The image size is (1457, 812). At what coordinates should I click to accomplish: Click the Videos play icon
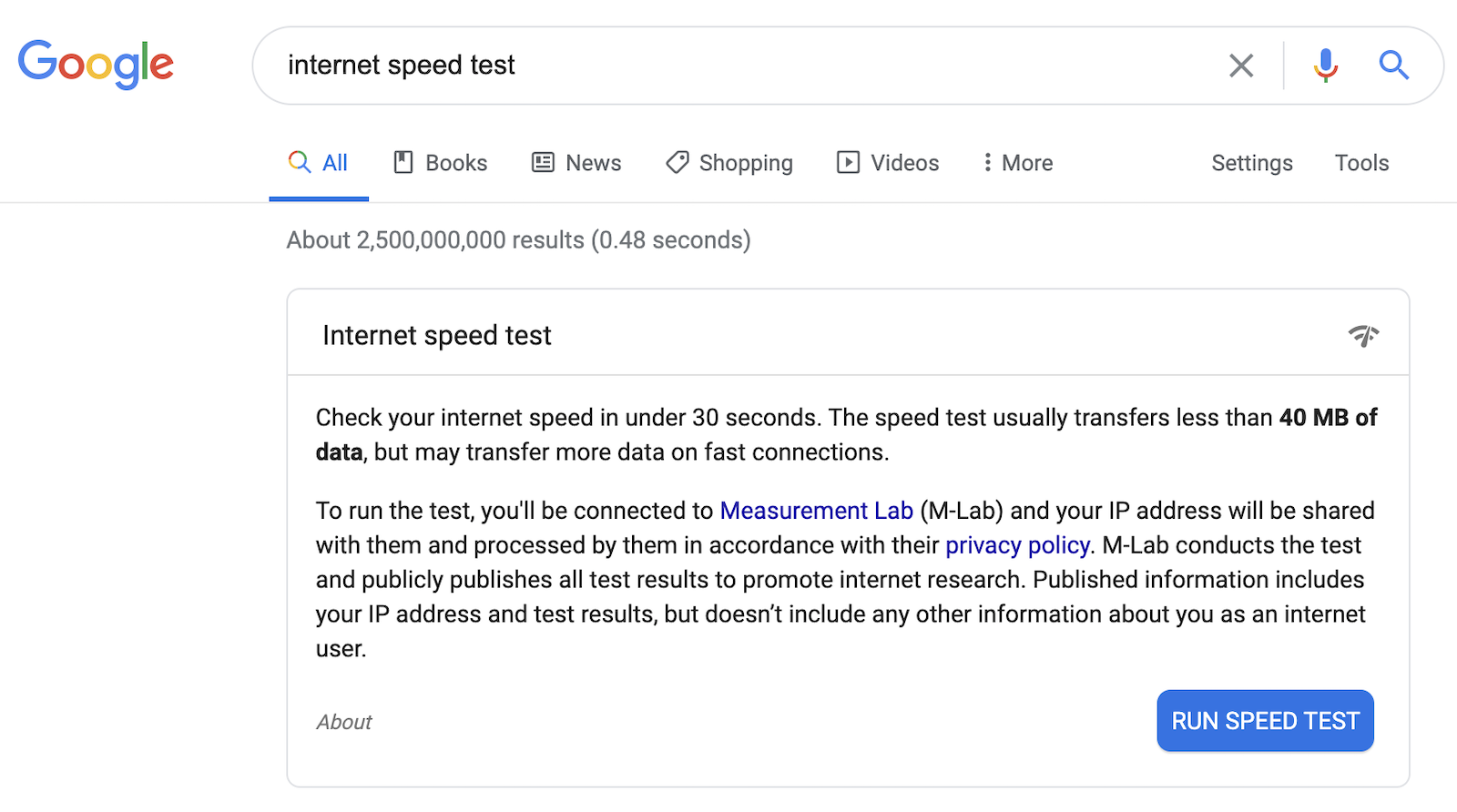click(848, 162)
